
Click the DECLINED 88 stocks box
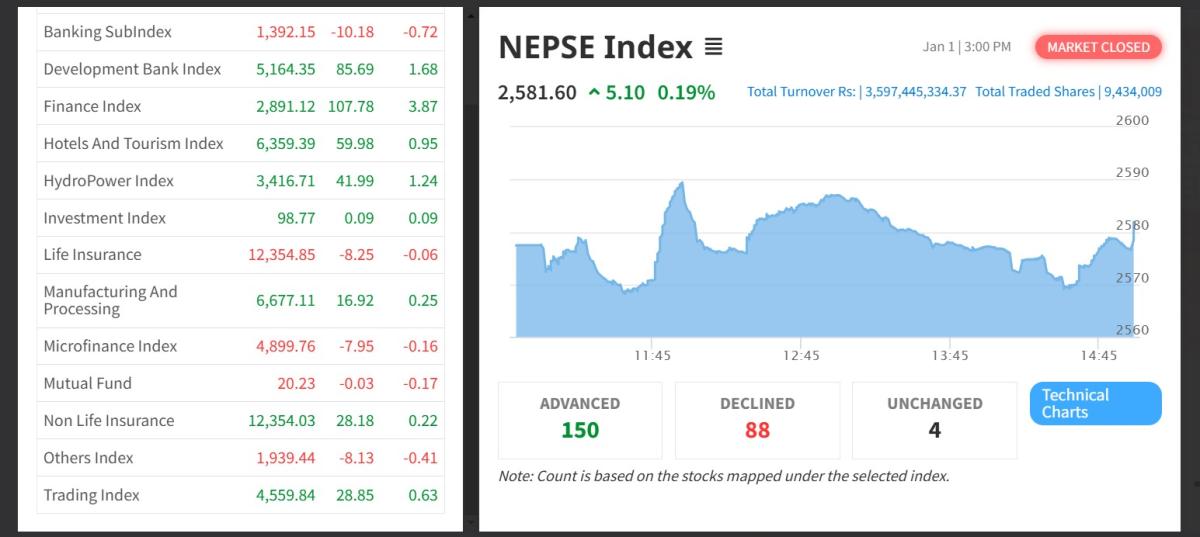(x=757, y=419)
